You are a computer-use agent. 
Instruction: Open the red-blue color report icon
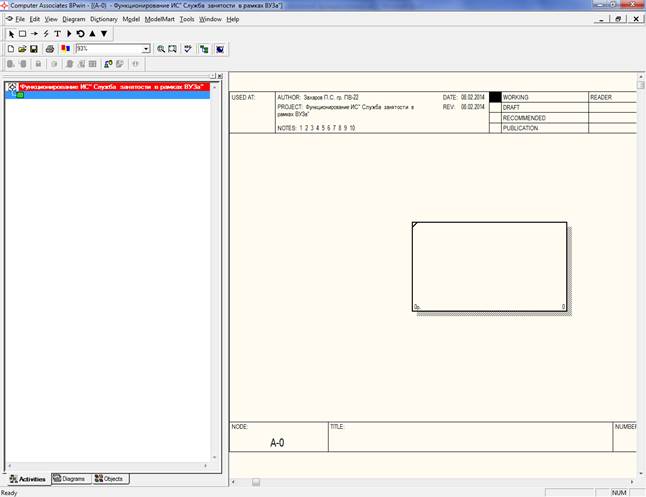[65, 49]
